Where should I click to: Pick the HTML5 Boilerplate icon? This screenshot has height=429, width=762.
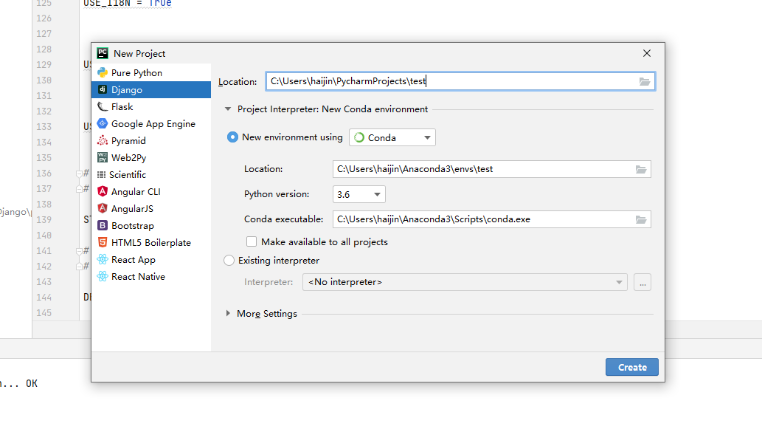pyautogui.click(x=102, y=242)
